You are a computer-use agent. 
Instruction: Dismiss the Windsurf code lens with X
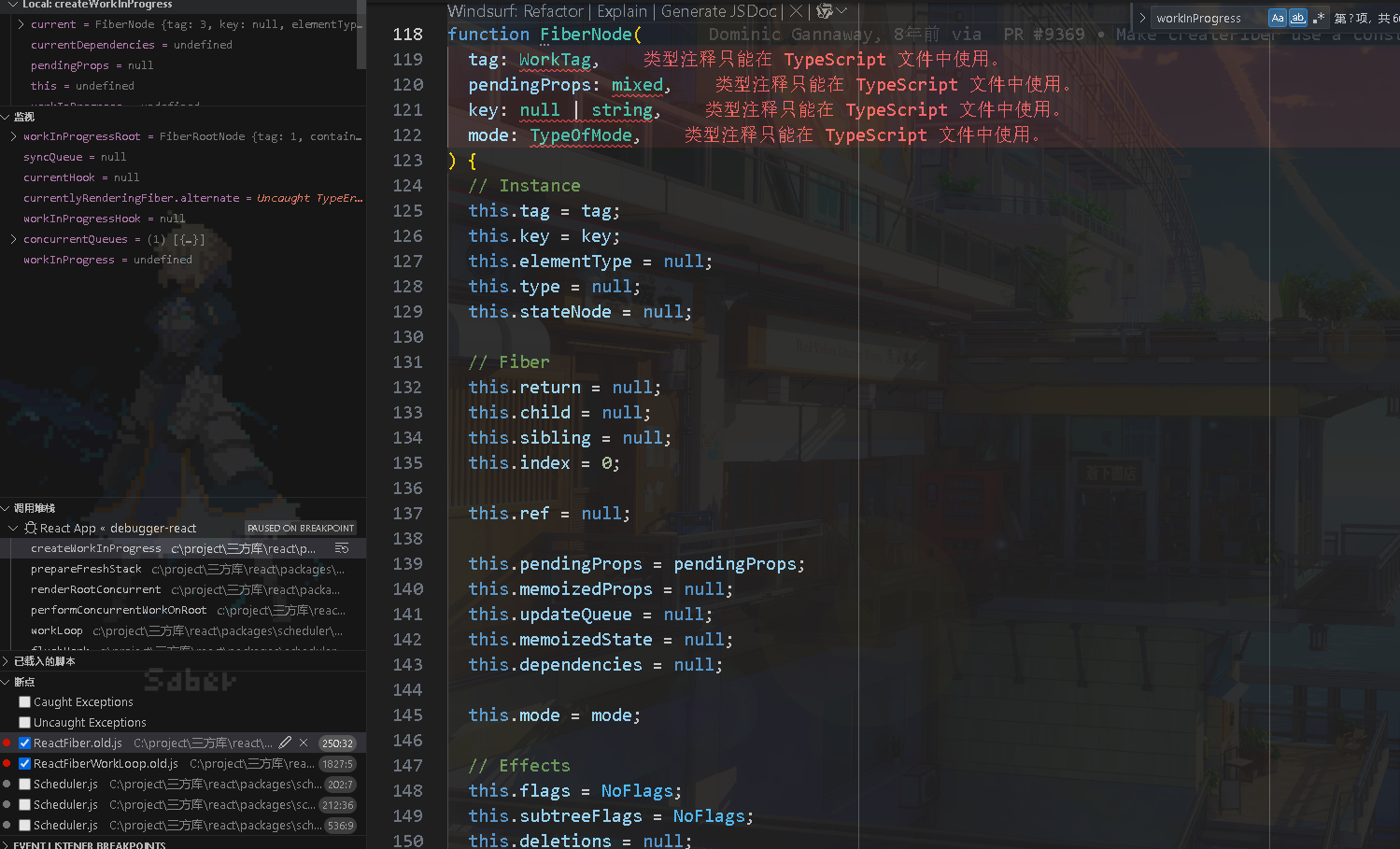[795, 11]
